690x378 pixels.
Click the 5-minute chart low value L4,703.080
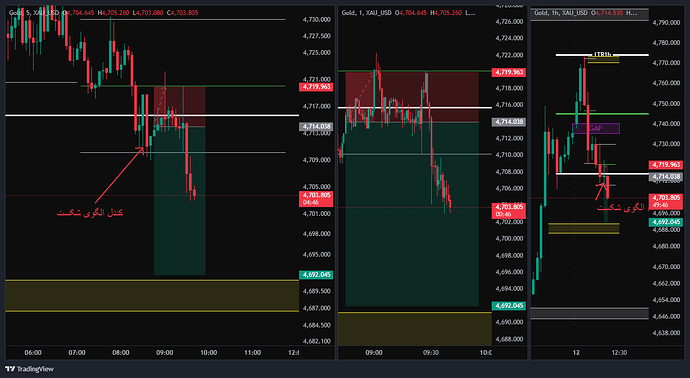[148, 13]
